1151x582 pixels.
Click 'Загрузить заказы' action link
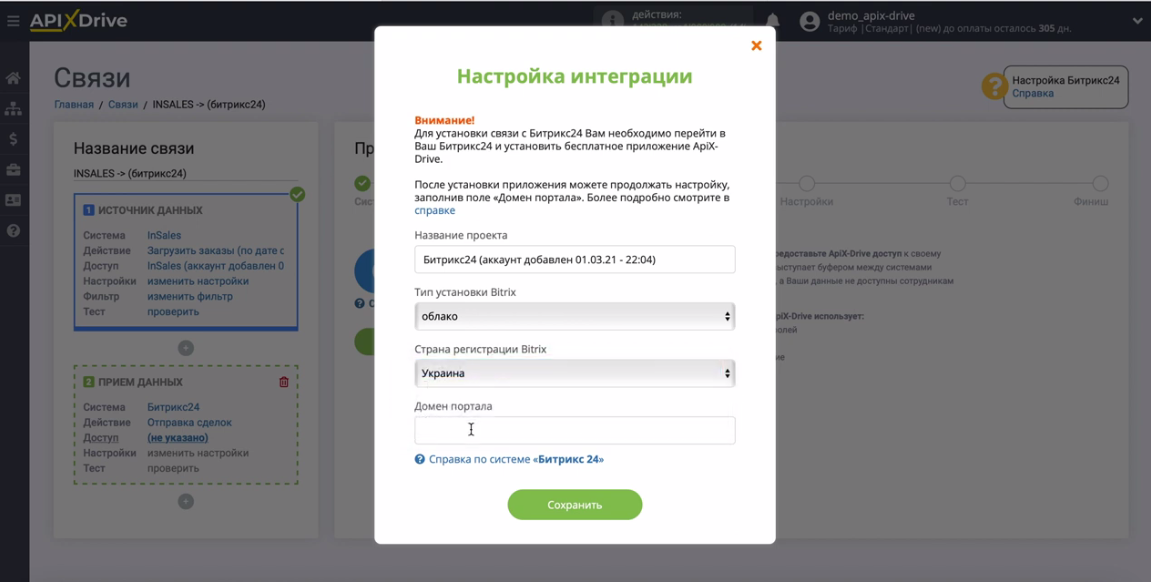point(216,250)
